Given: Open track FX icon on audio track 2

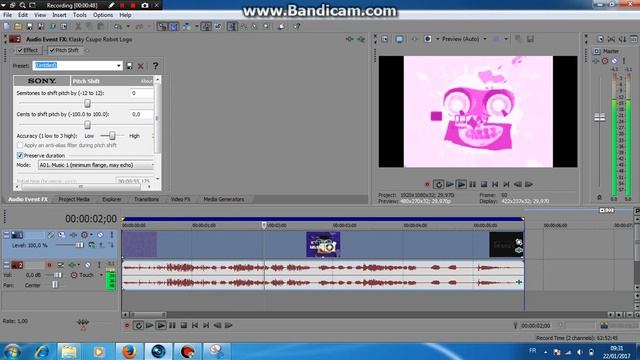Looking at the screenshot, I should 72,265.
